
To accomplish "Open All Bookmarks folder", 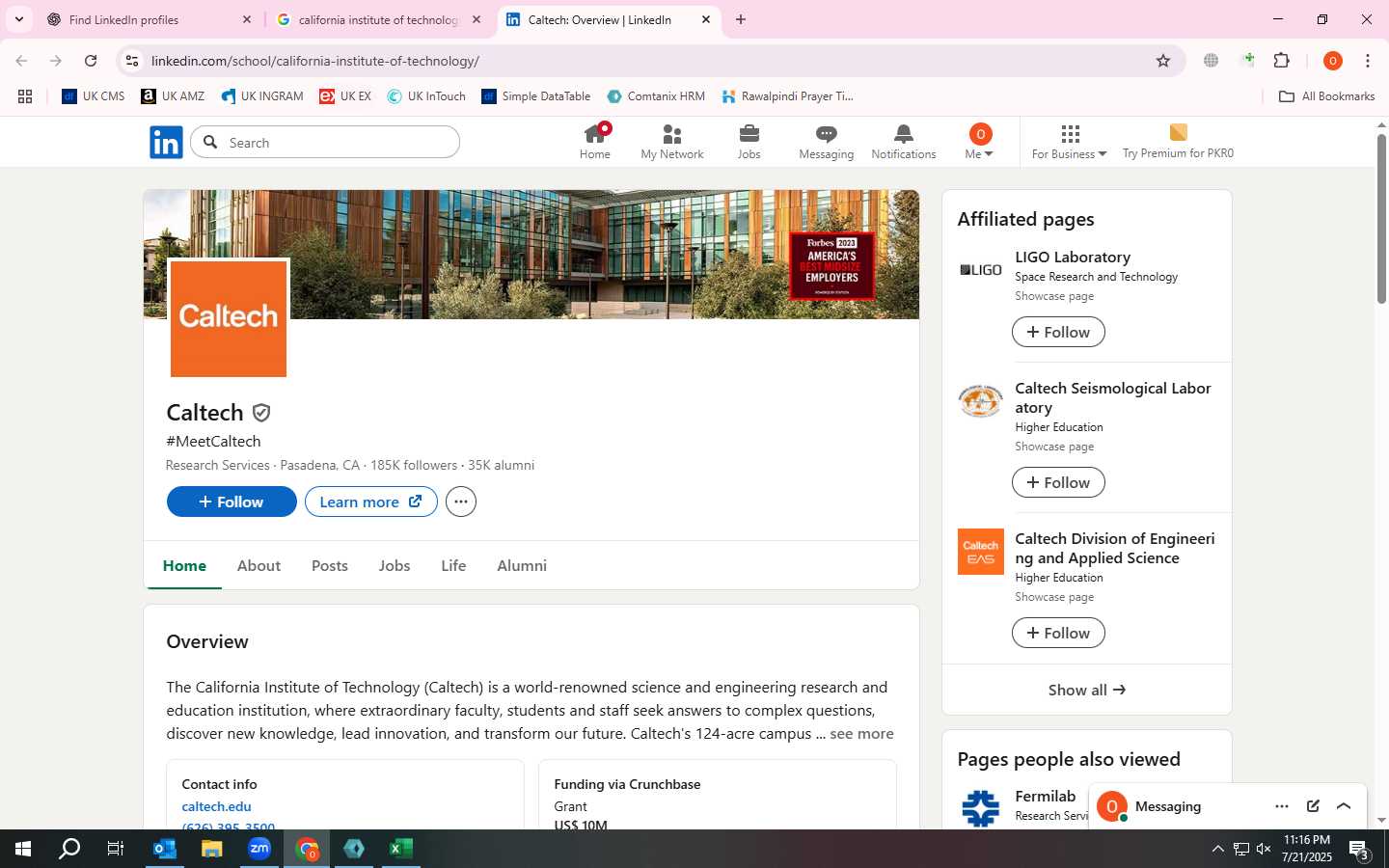I will point(1326,96).
